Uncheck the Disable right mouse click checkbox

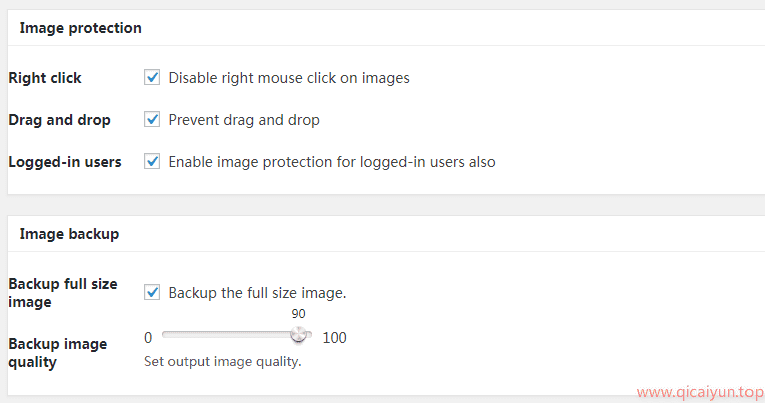152,77
